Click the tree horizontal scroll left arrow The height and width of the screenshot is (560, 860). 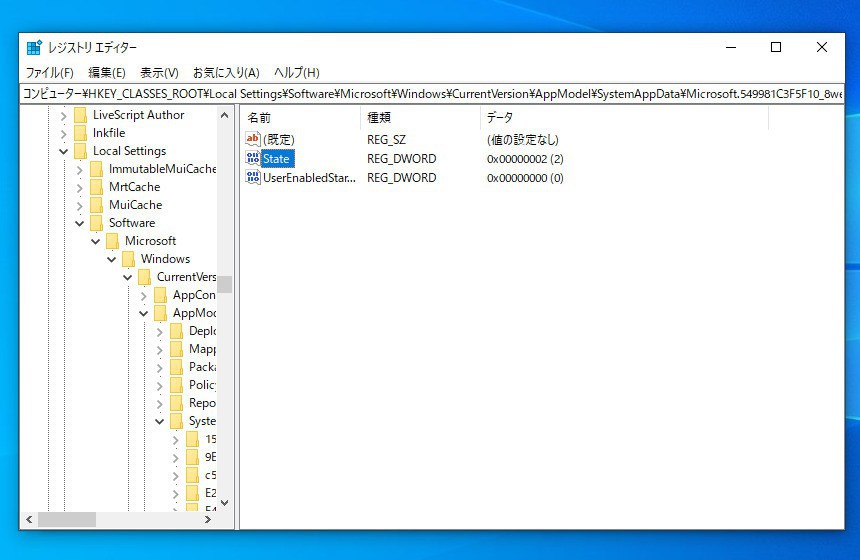point(29,519)
